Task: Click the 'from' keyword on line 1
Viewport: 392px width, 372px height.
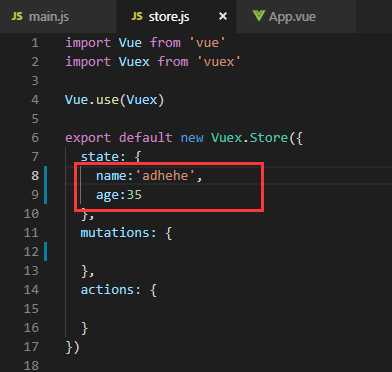Action: click(165, 43)
